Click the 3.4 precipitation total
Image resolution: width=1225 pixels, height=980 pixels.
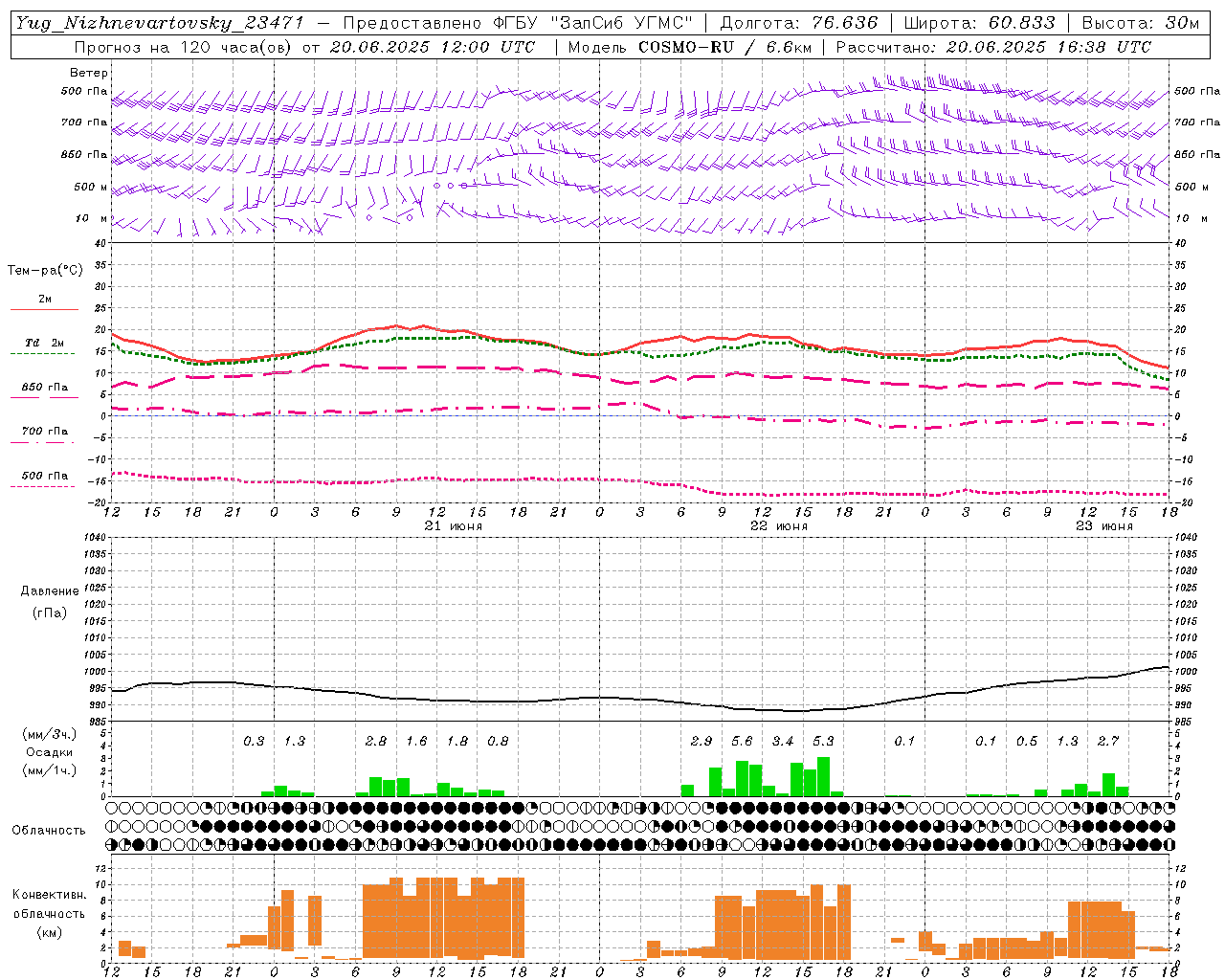point(783,741)
